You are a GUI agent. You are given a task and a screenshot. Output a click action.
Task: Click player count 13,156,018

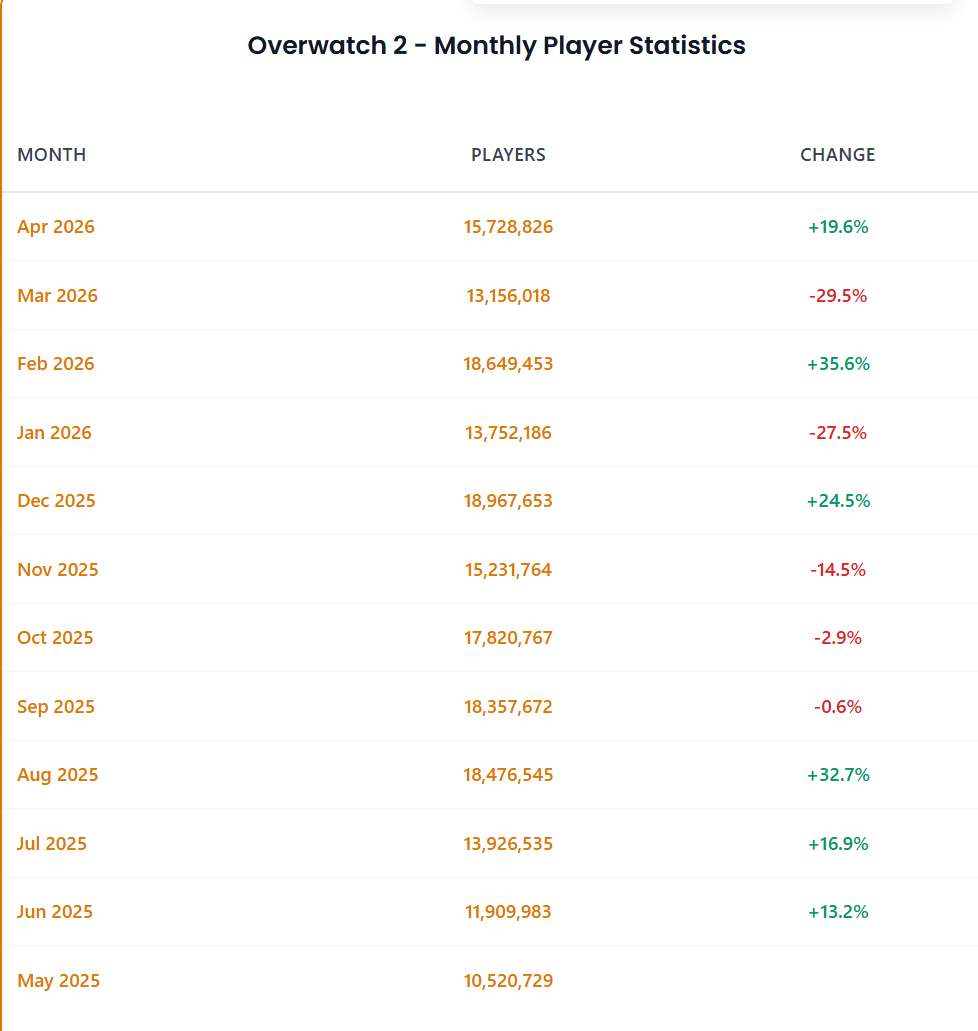coord(508,296)
